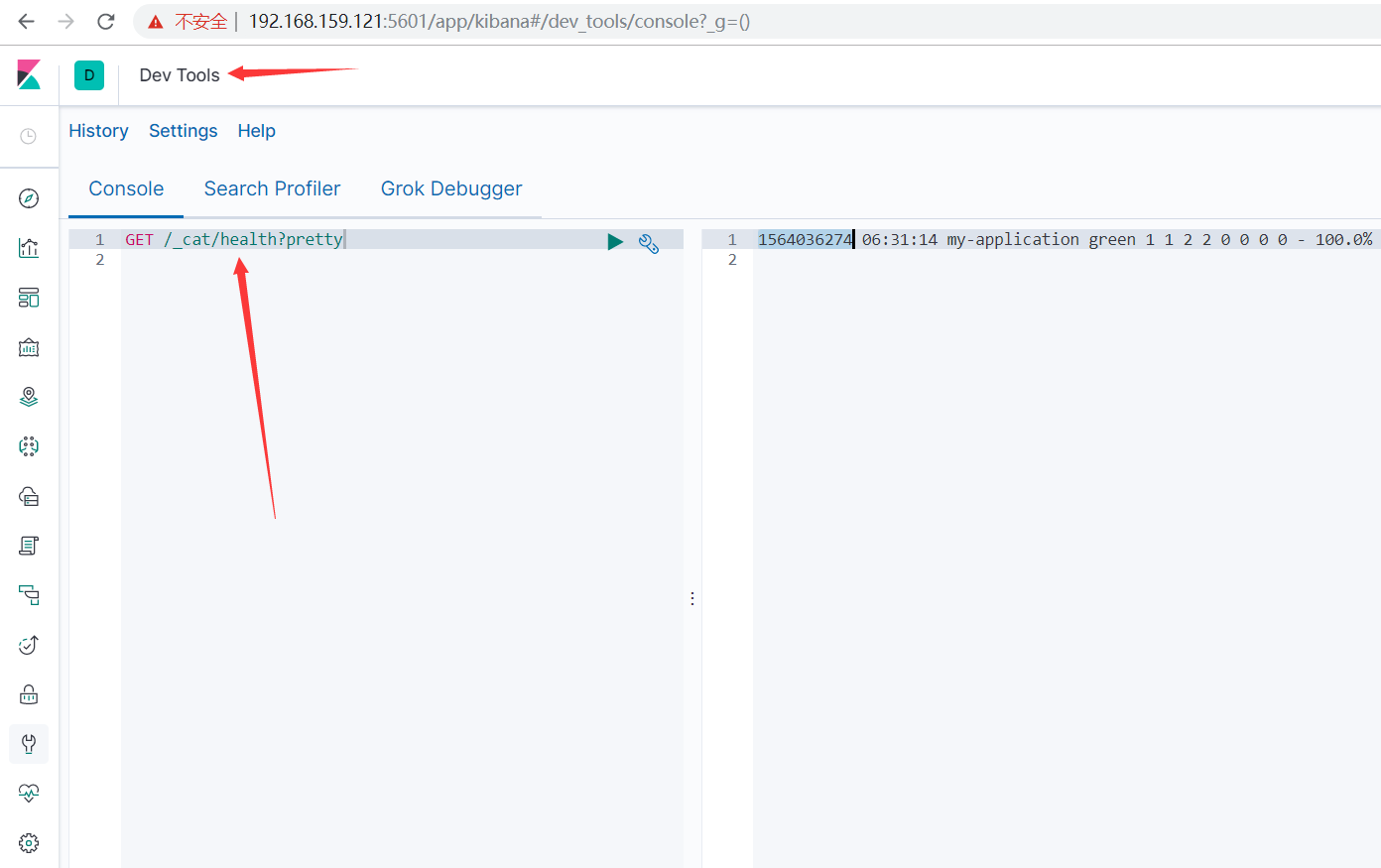Click my-application in the response
This screenshot has height=868, width=1381.
tap(1013, 239)
